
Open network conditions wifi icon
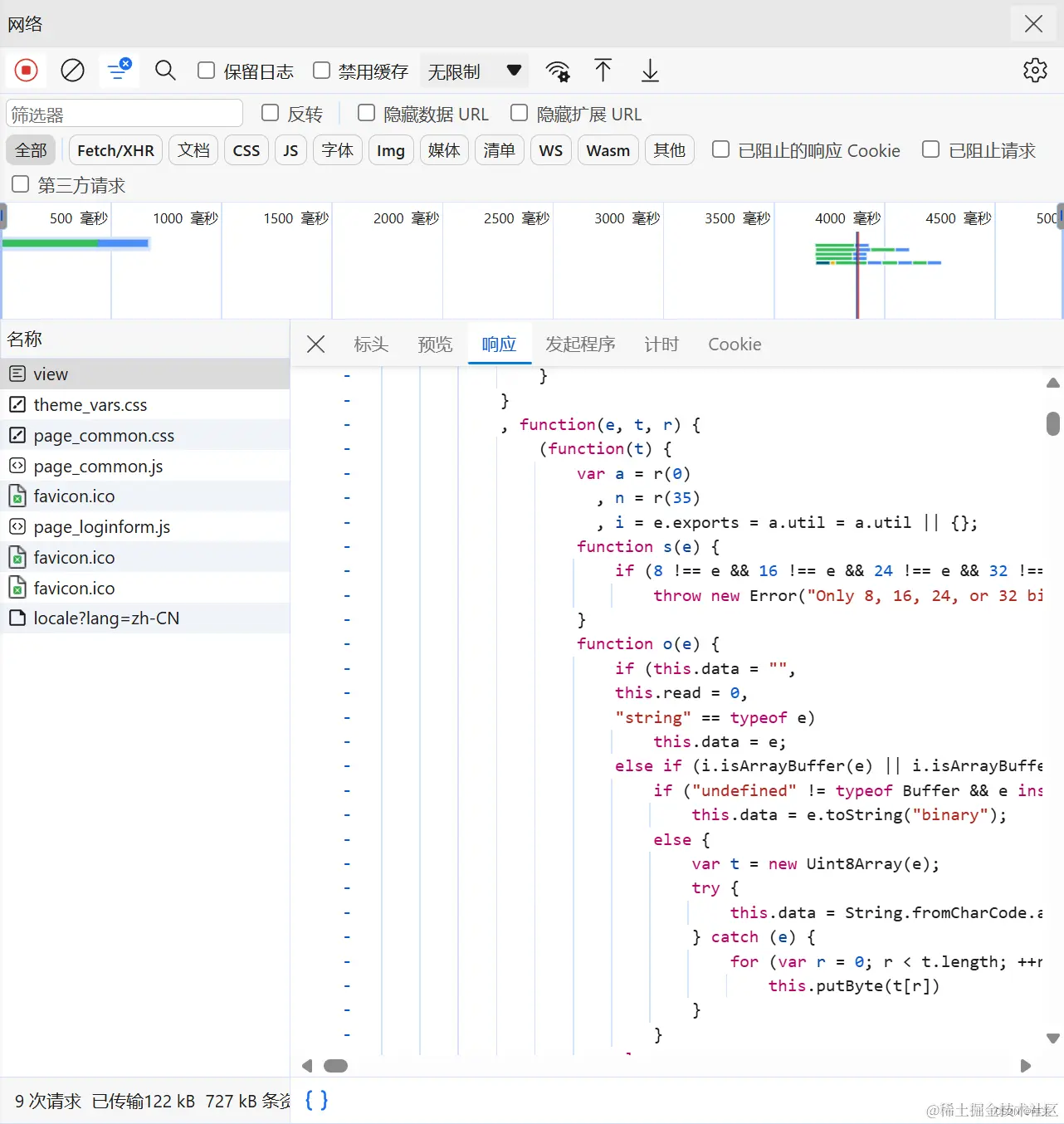[558, 71]
